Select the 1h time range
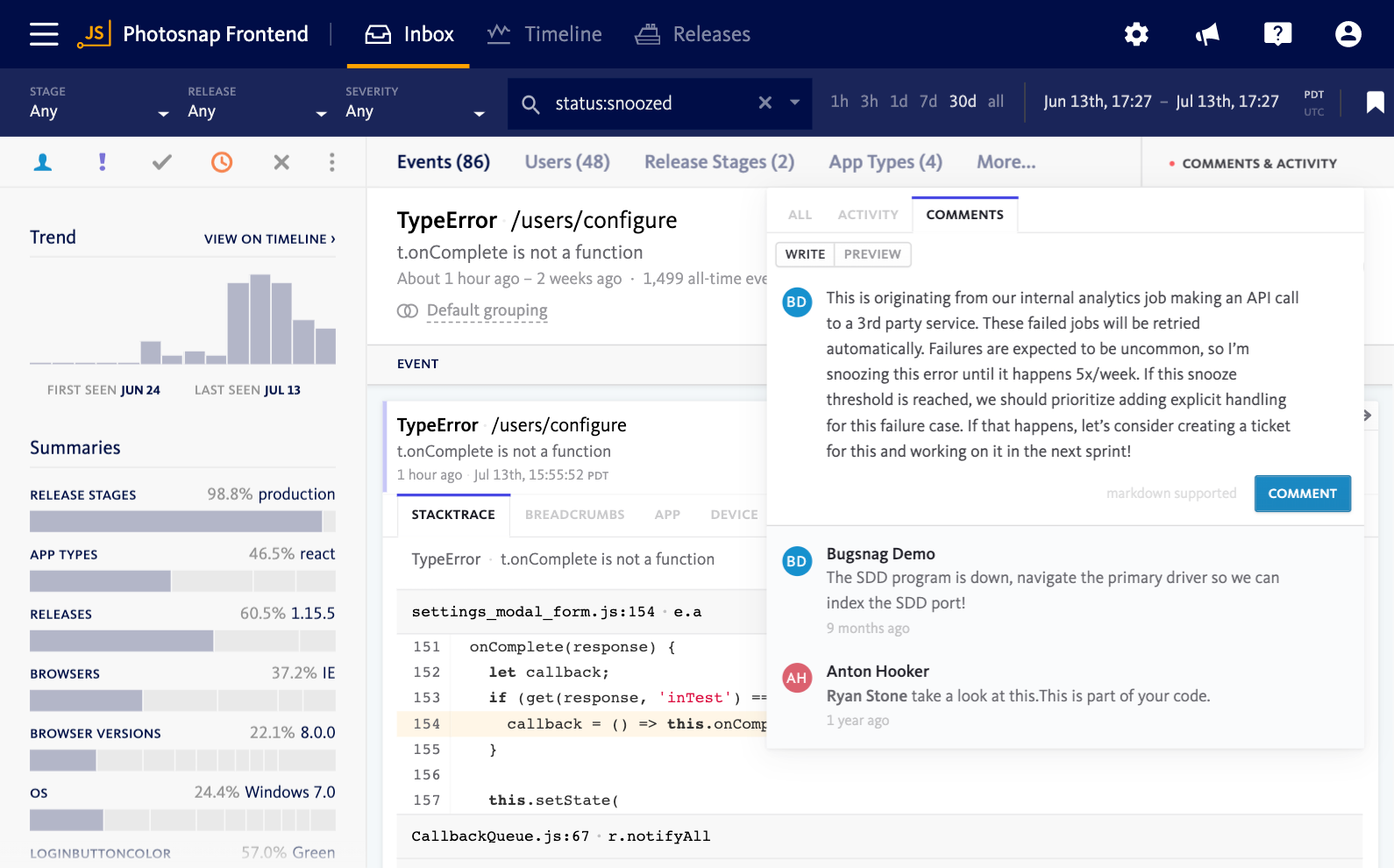The height and width of the screenshot is (868, 1394). pos(839,102)
